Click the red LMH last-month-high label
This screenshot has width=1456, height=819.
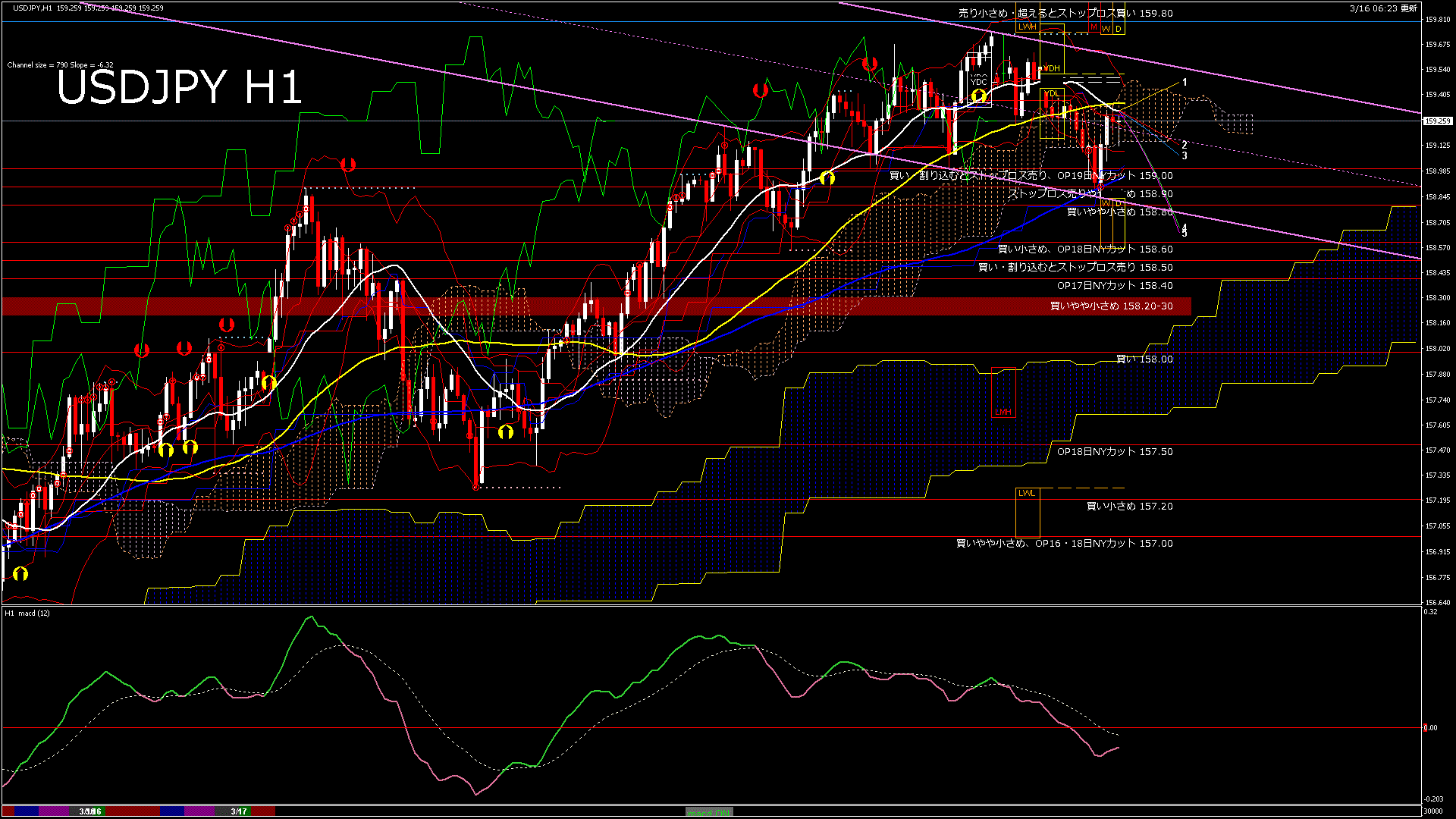click(x=1003, y=413)
